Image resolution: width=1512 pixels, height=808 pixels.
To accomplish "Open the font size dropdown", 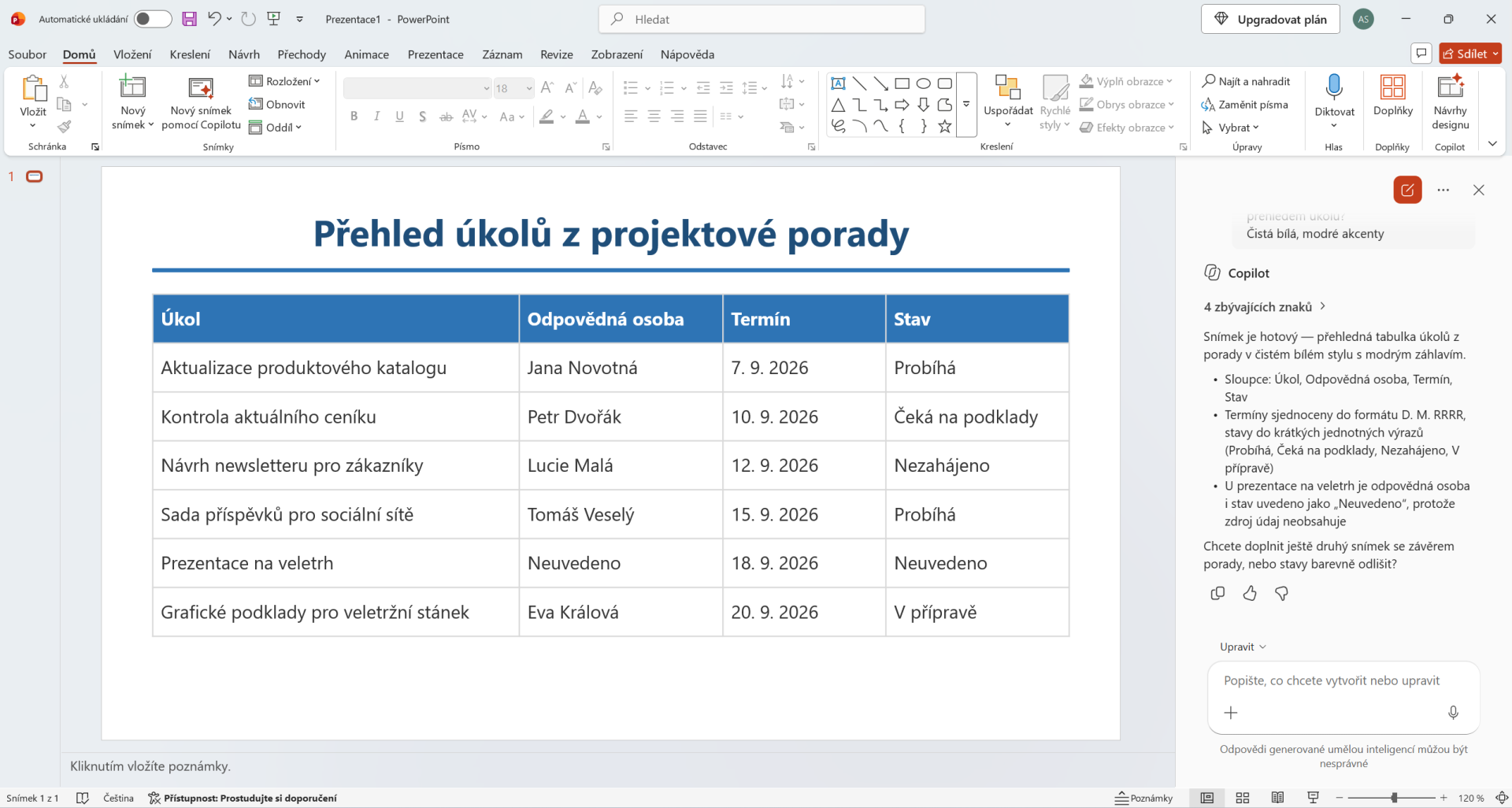I will (529, 88).
